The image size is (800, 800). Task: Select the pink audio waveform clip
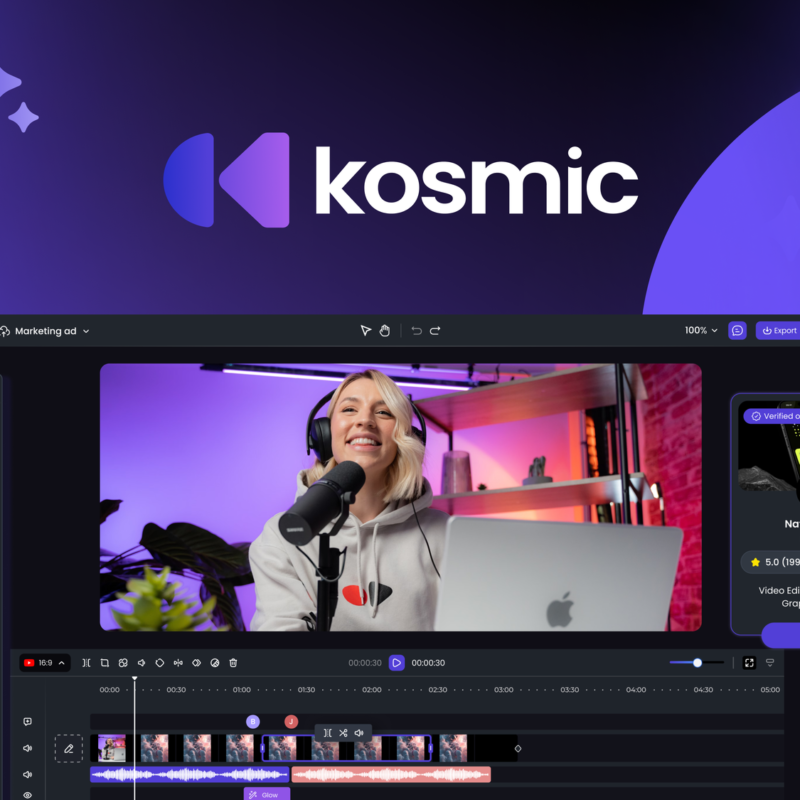tap(391, 774)
